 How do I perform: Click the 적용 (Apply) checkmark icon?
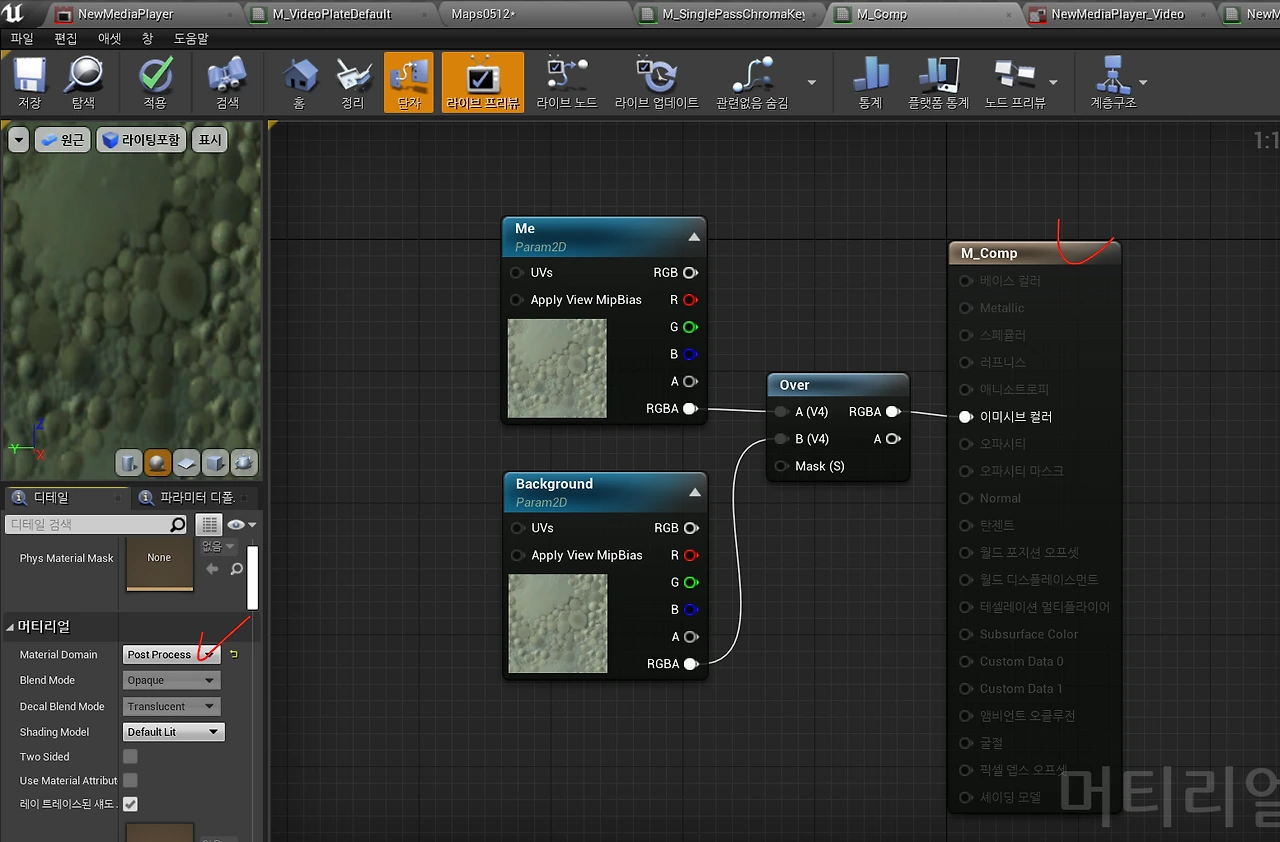click(155, 82)
